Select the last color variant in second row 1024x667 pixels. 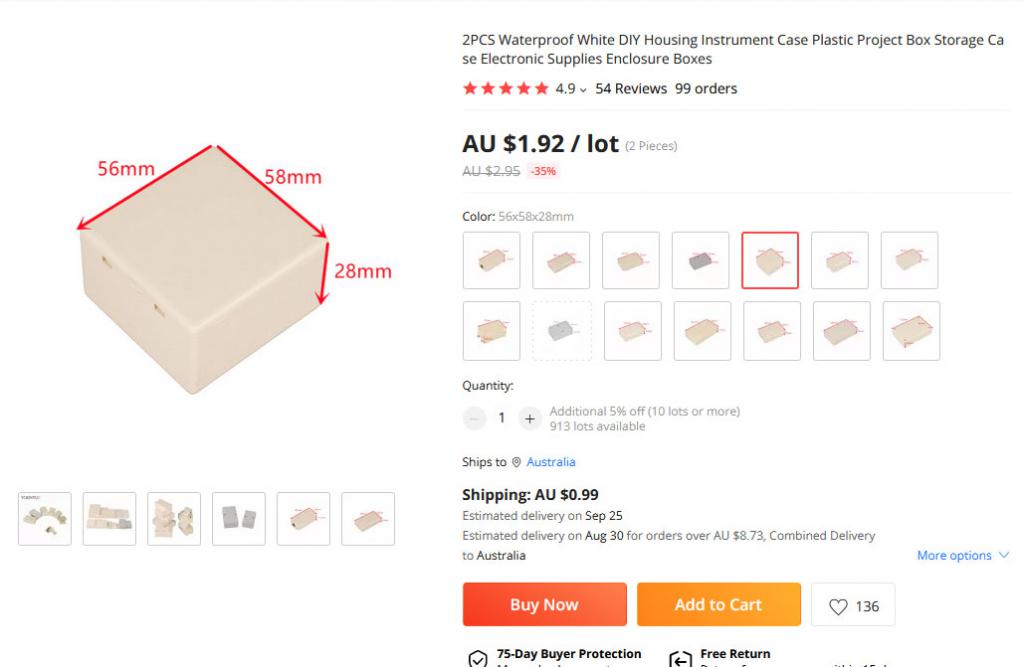[911, 330]
